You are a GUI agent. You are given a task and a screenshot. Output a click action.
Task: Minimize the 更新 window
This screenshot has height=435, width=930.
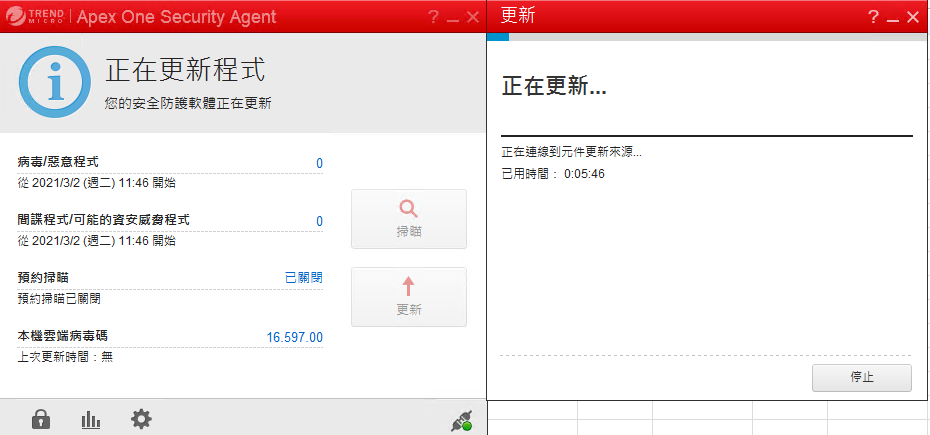[893, 20]
